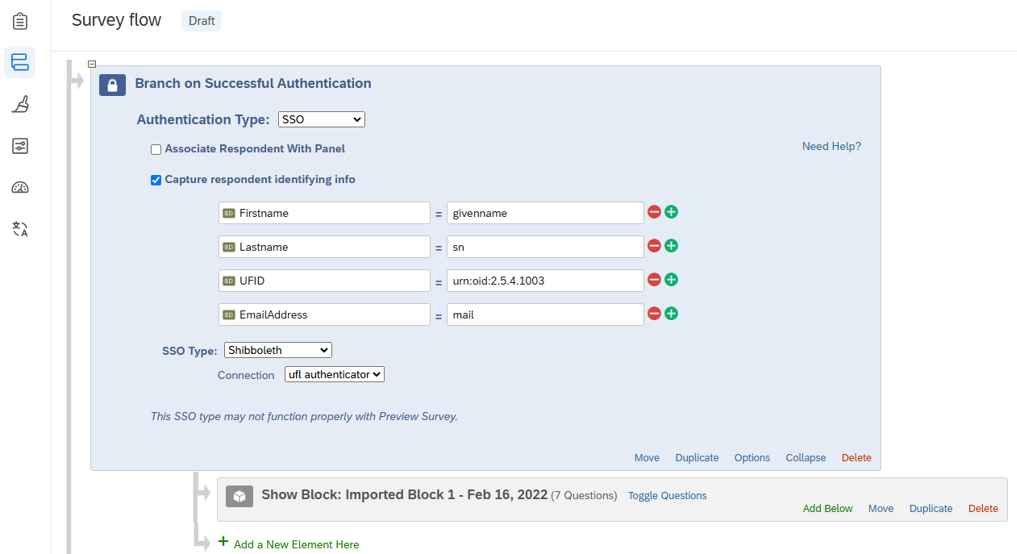
Task: Click the embedded data icon beside Firstname
Action: point(229,213)
